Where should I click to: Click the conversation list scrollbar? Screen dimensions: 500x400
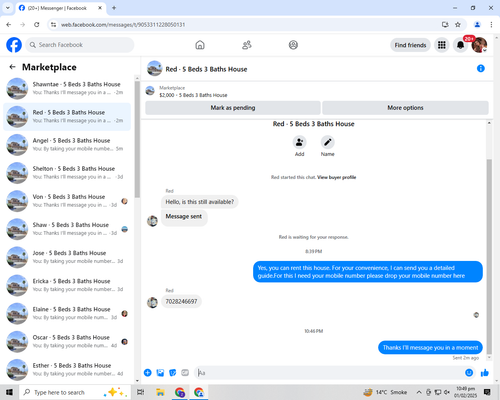pyautogui.click(x=137, y=139)
